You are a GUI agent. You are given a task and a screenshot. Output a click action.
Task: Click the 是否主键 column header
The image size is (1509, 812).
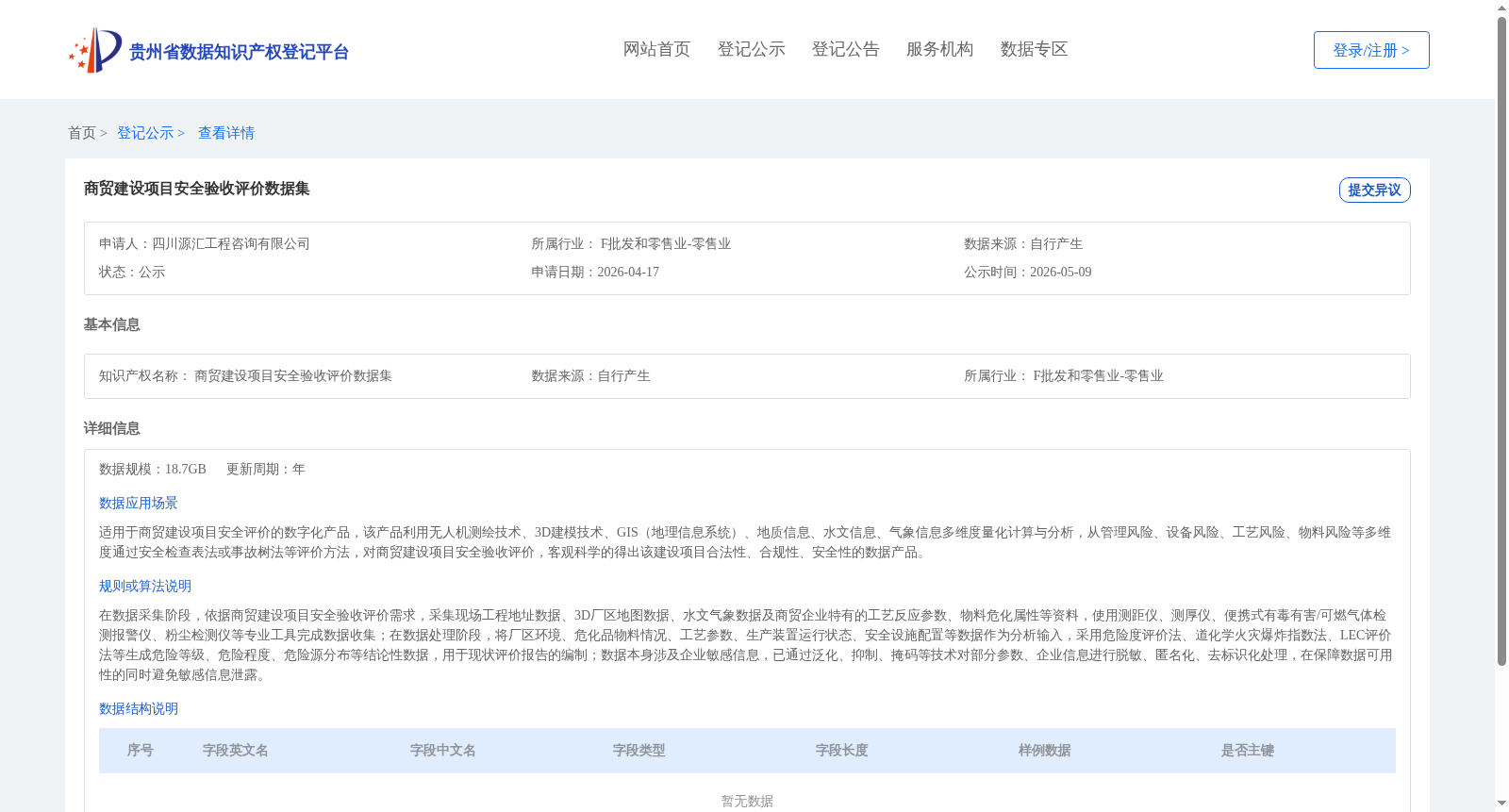pyautogui.click(x=1248, y=750)
